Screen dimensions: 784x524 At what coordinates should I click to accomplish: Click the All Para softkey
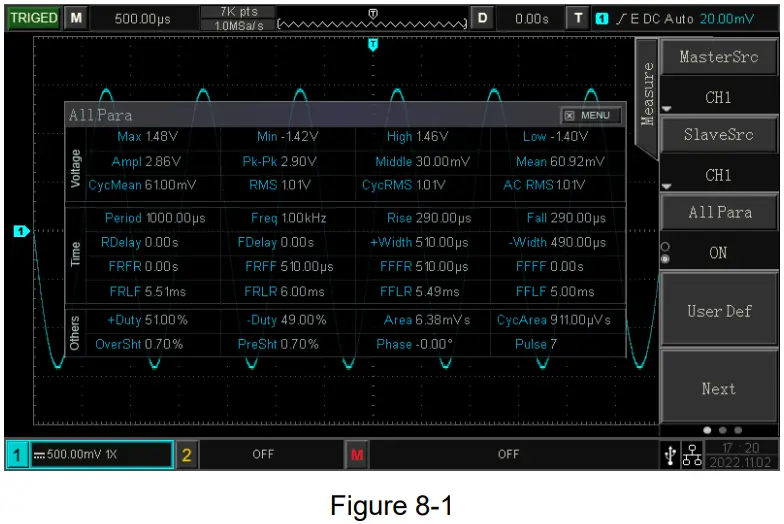click(x=718, y=212)
